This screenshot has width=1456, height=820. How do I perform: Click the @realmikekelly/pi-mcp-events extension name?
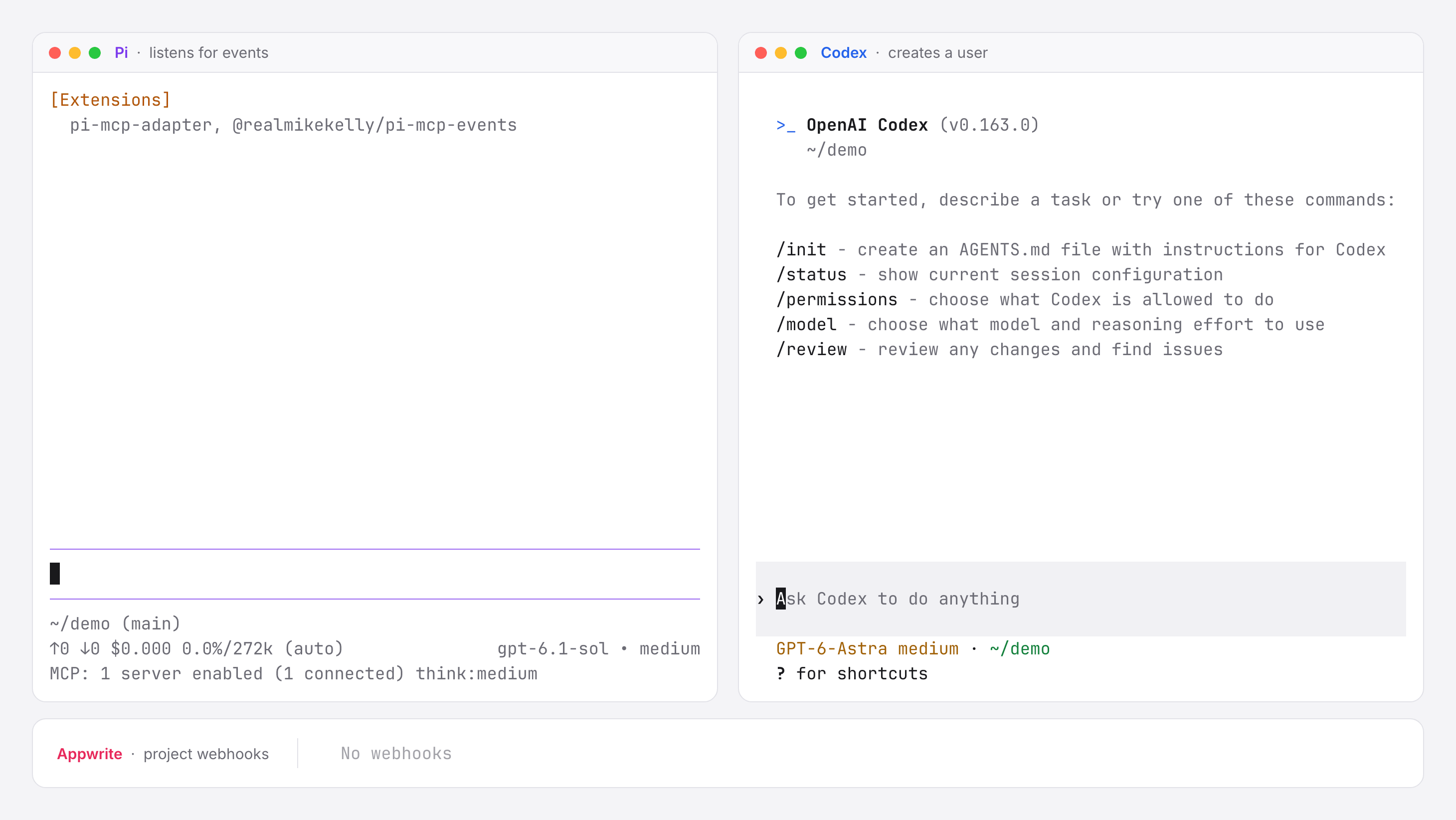[375, 125]
